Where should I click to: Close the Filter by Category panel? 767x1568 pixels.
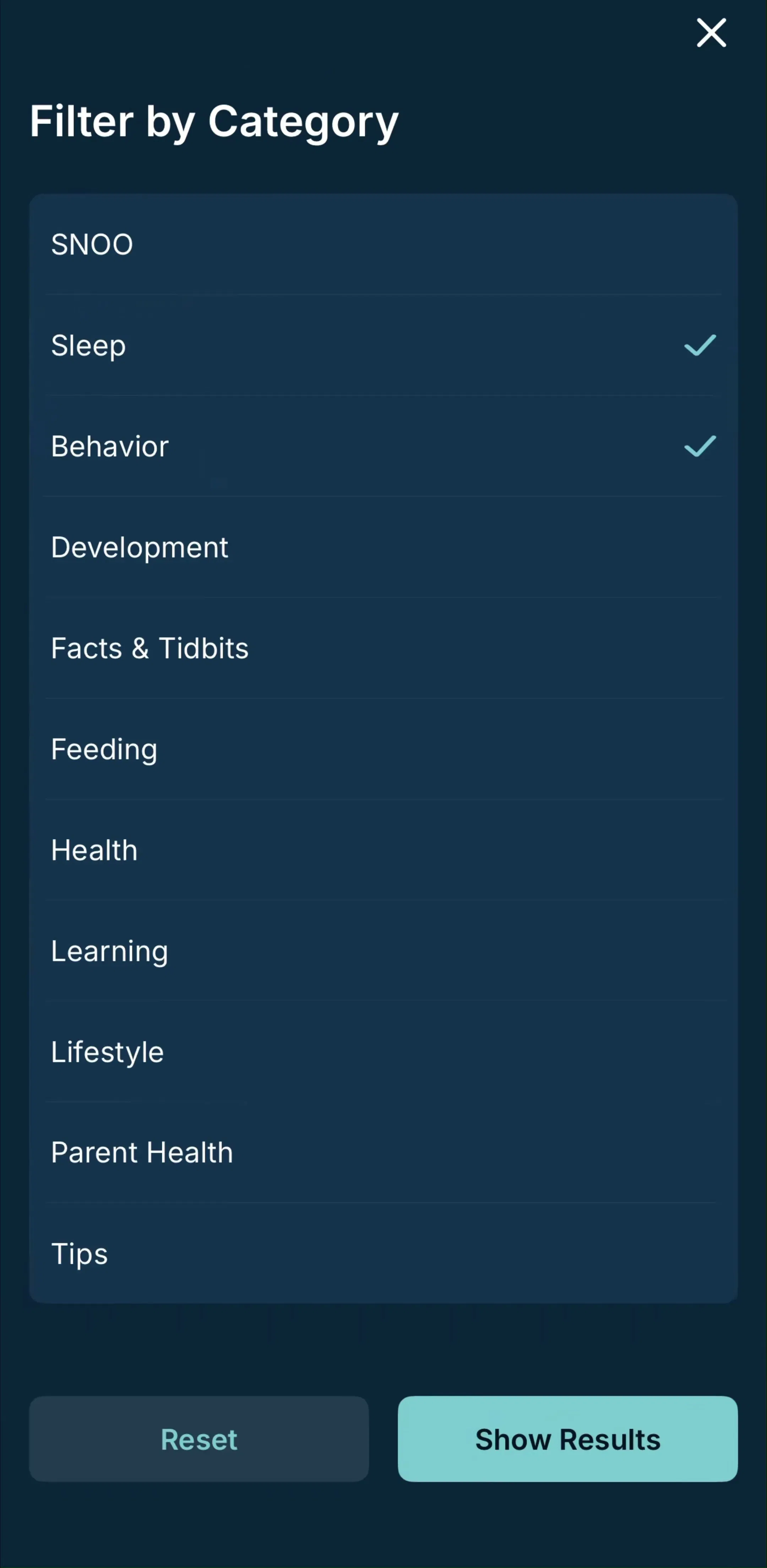tap(711, 32)
